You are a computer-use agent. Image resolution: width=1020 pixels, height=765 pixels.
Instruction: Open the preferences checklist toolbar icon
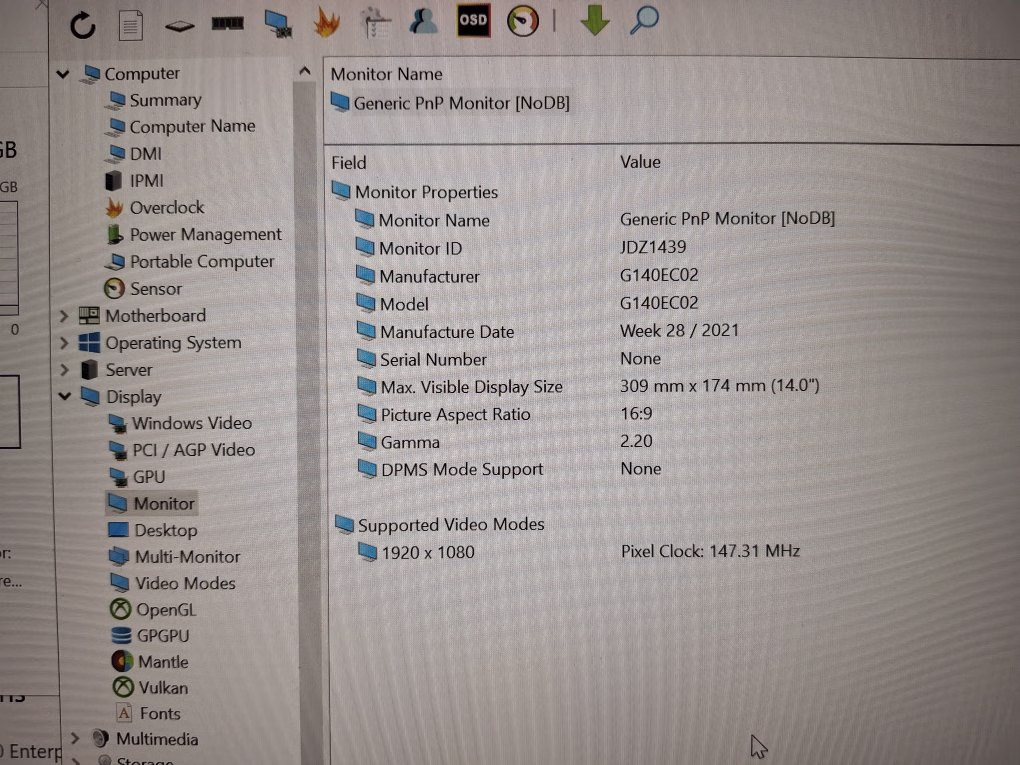point(376,22)
